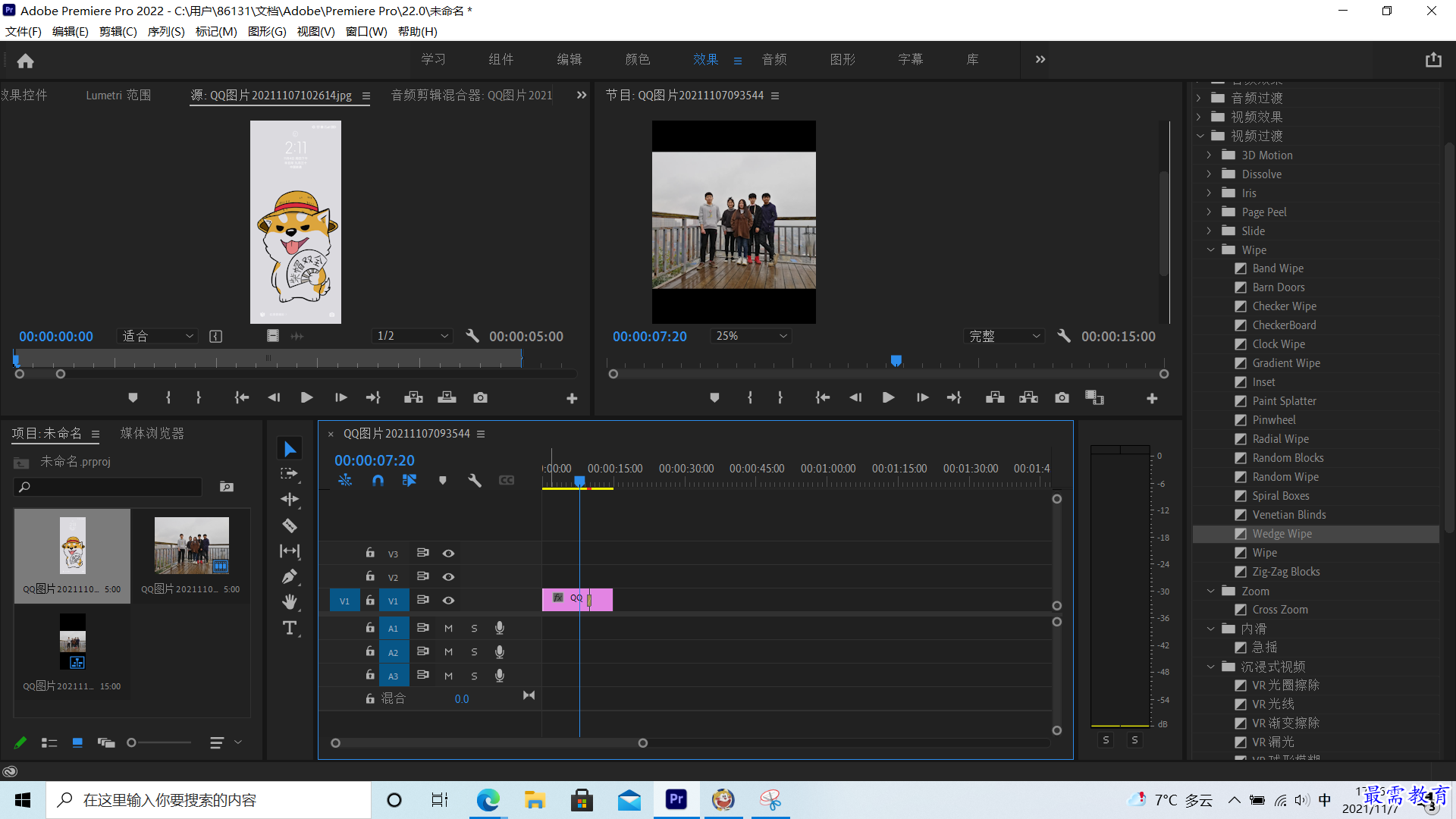Screen dimensions: 1456x819
Task: Open the 媒体浏览器 tab
Action: point(152,433)
